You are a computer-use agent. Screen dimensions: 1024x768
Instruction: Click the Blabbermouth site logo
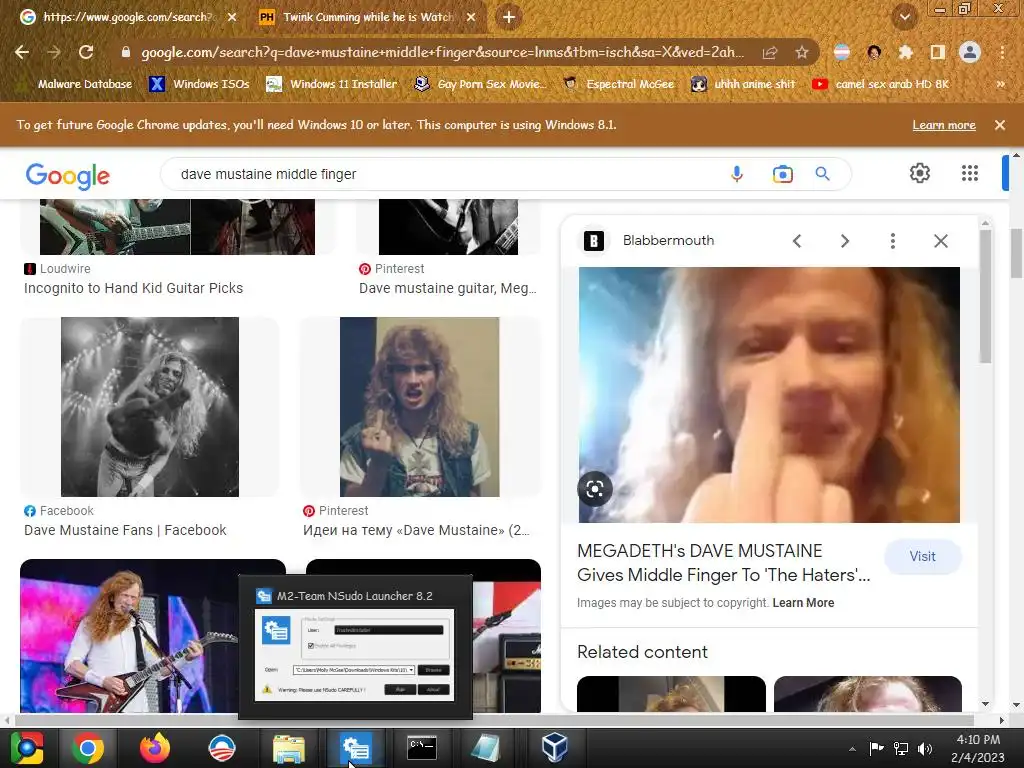coord(594,241)
